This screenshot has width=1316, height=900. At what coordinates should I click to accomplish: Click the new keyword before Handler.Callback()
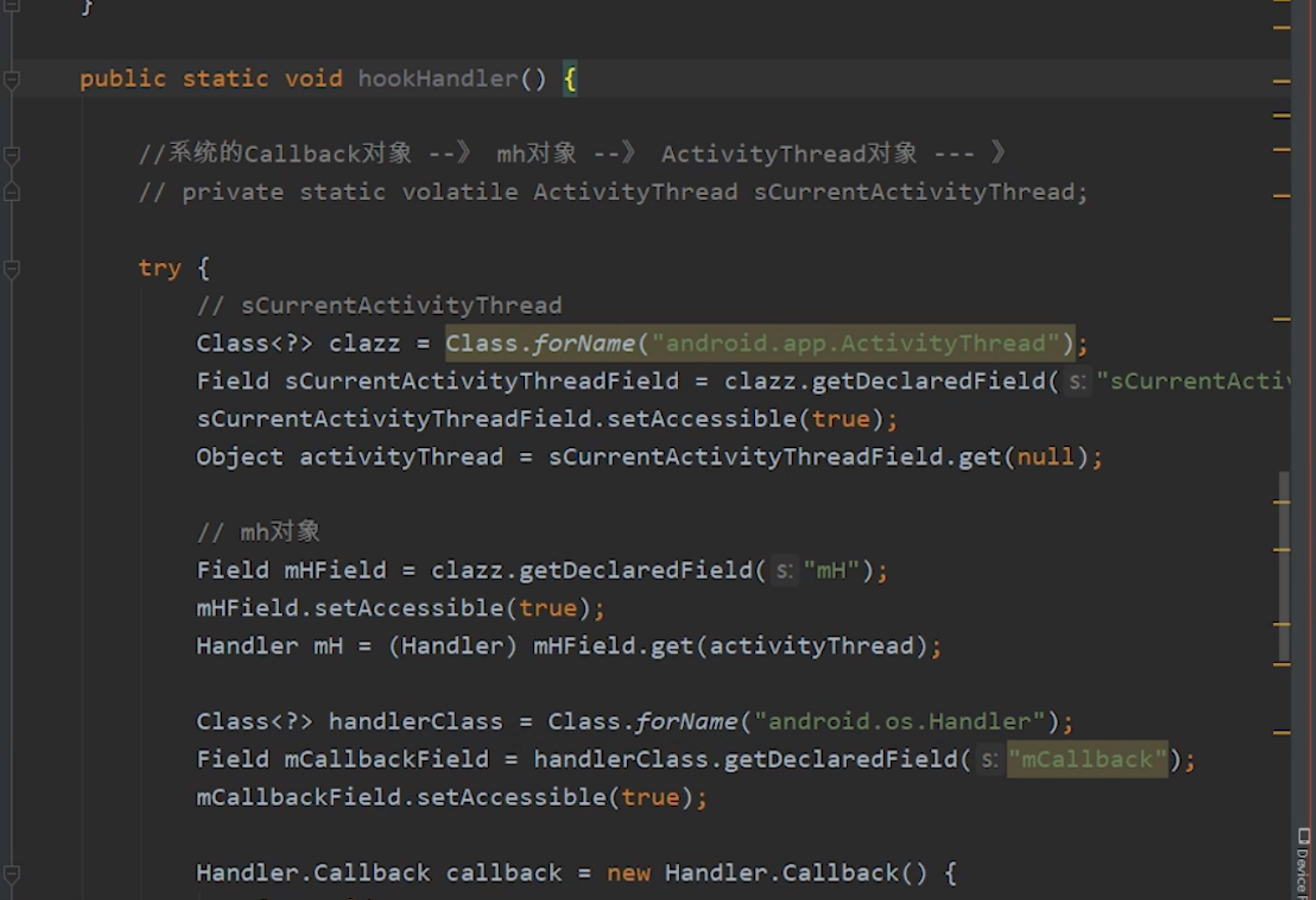point(629,873)
